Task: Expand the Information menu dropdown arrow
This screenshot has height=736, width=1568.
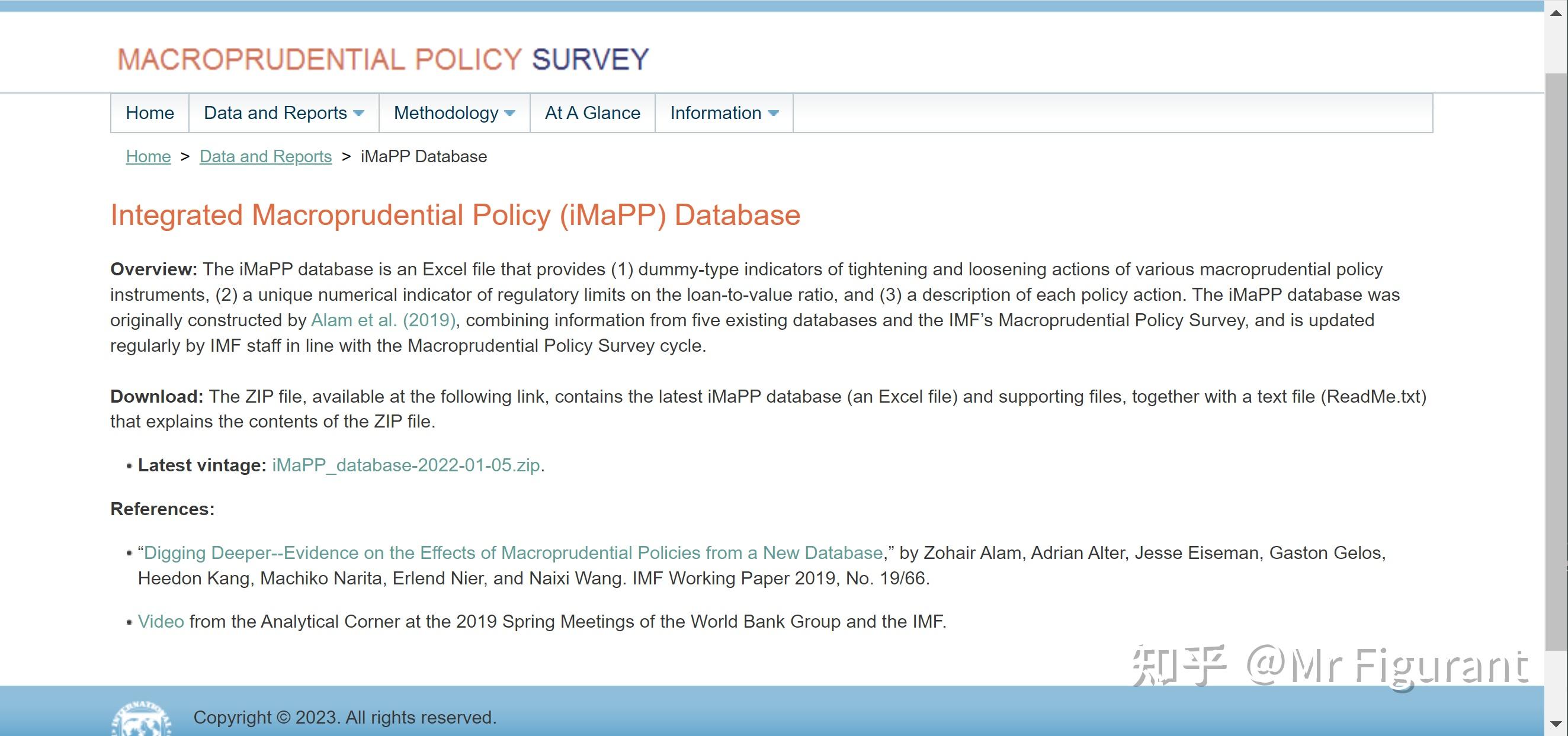Action: click(773, 113)
